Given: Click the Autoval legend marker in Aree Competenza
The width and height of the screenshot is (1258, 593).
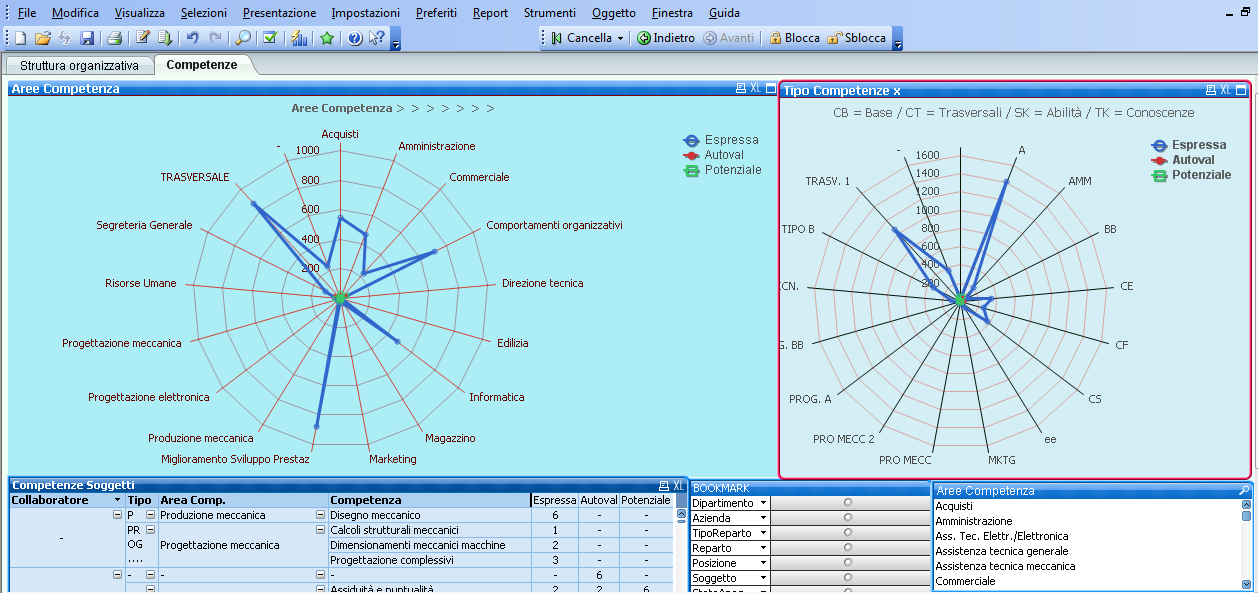Looking at the screenshot, I should (x=690, y=155).
